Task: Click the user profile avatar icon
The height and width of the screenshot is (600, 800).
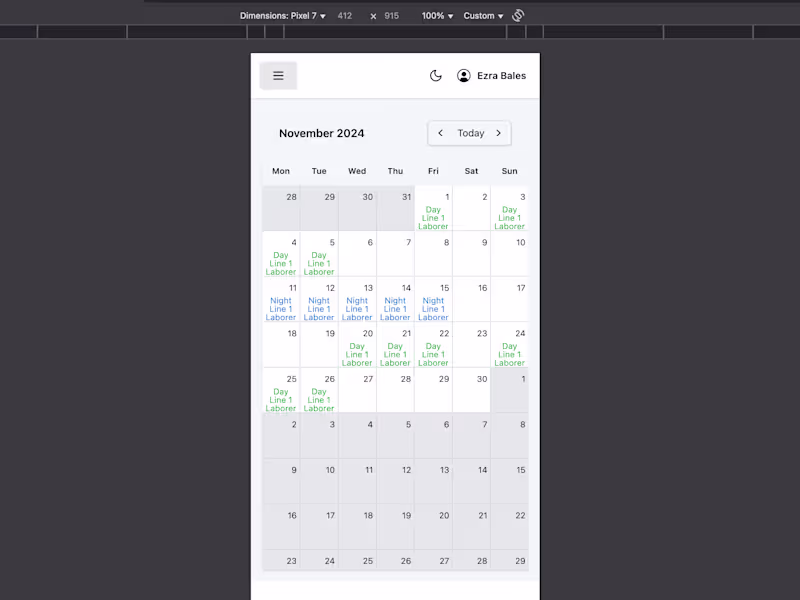Action: pyautogui.click(x=464, y=76)
